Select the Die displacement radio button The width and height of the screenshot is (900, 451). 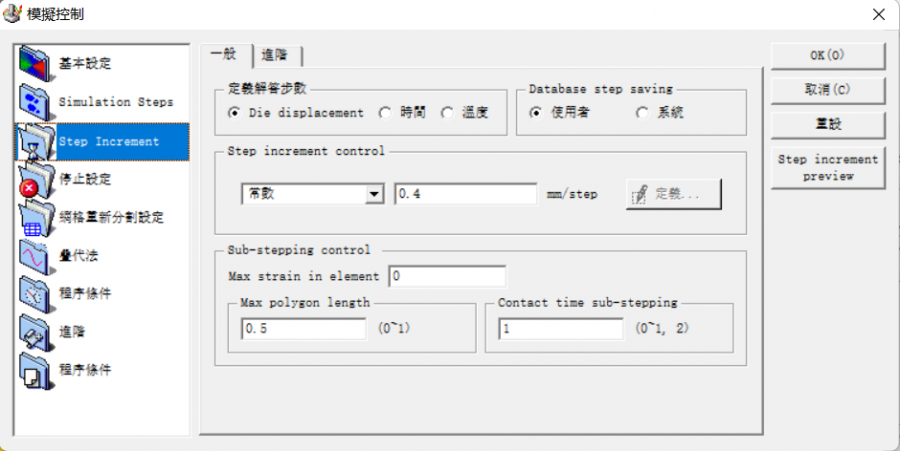click(234, 113)
